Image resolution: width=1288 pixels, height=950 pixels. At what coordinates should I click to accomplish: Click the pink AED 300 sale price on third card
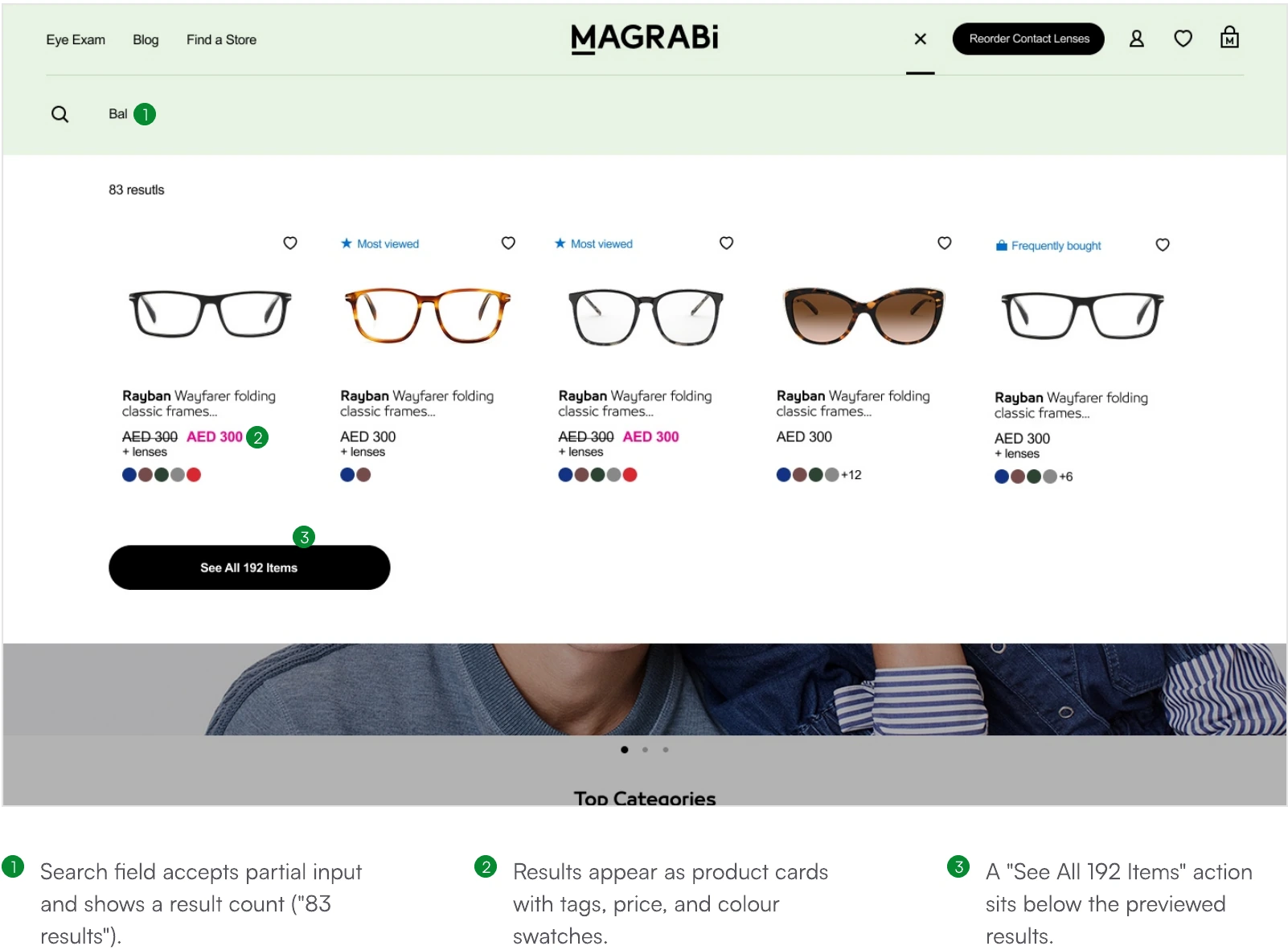(651, 436)
